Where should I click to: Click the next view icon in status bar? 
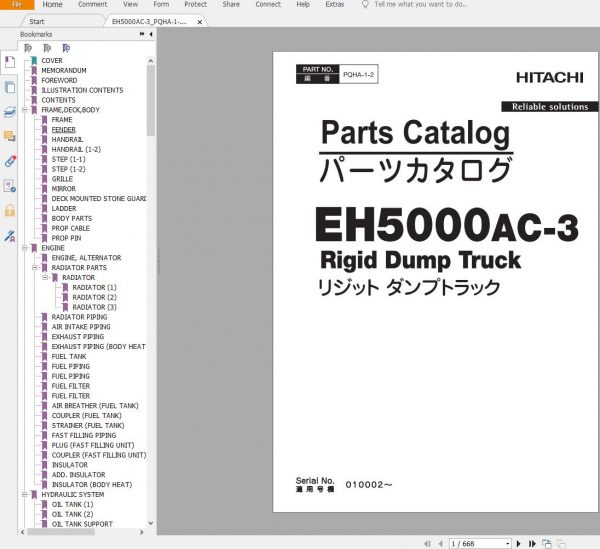click(561, 544)
